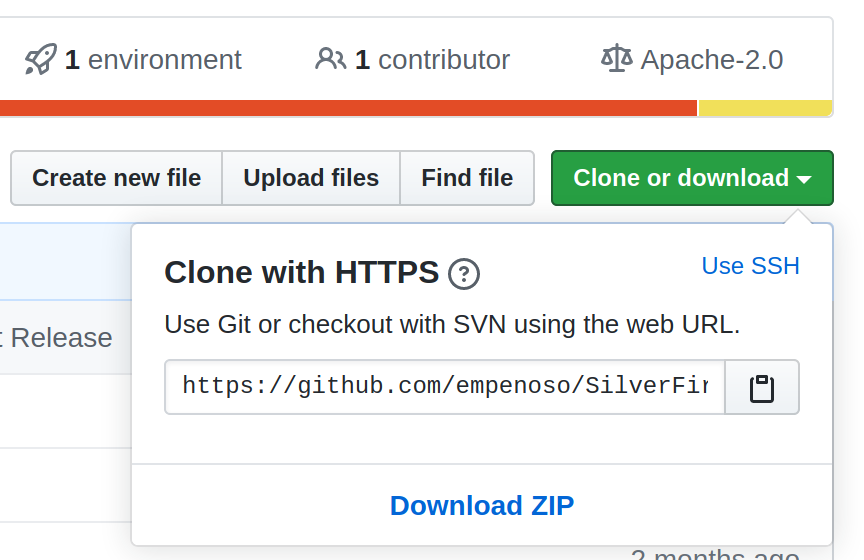Select the HTTPS clone URL field
Image resolution: width=864 pixels, height=560 pixels.
[444, 387]
